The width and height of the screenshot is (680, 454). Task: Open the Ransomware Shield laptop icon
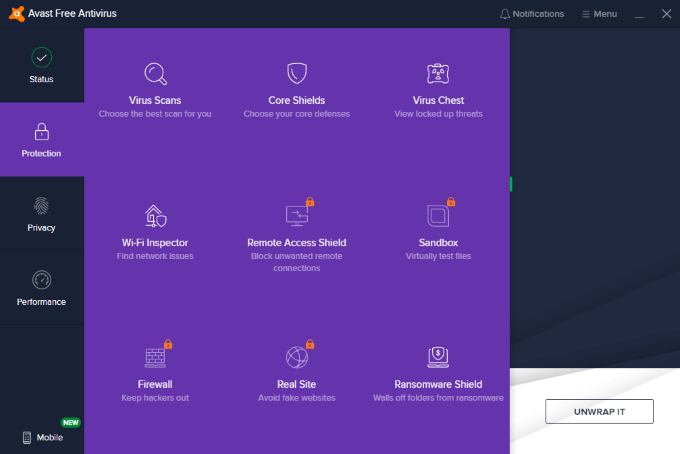coord(438,357)
